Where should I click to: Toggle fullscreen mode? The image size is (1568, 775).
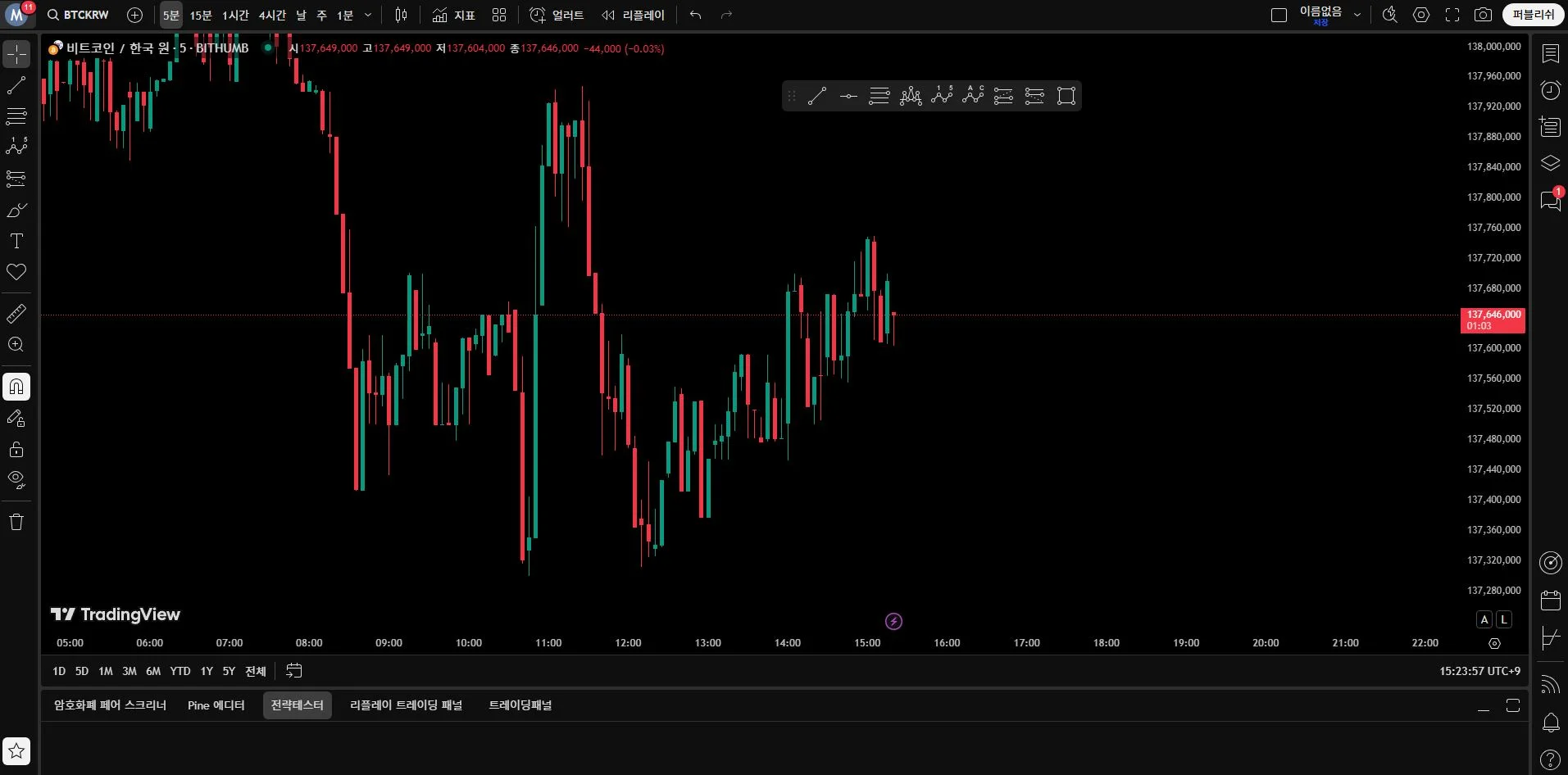click(x=1452, y=15)
